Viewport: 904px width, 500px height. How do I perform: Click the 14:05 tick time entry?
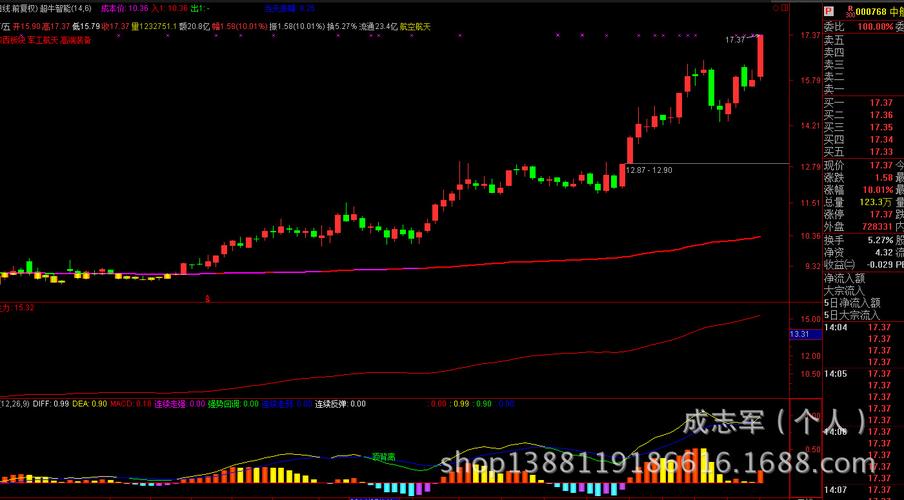coord(835,374)
